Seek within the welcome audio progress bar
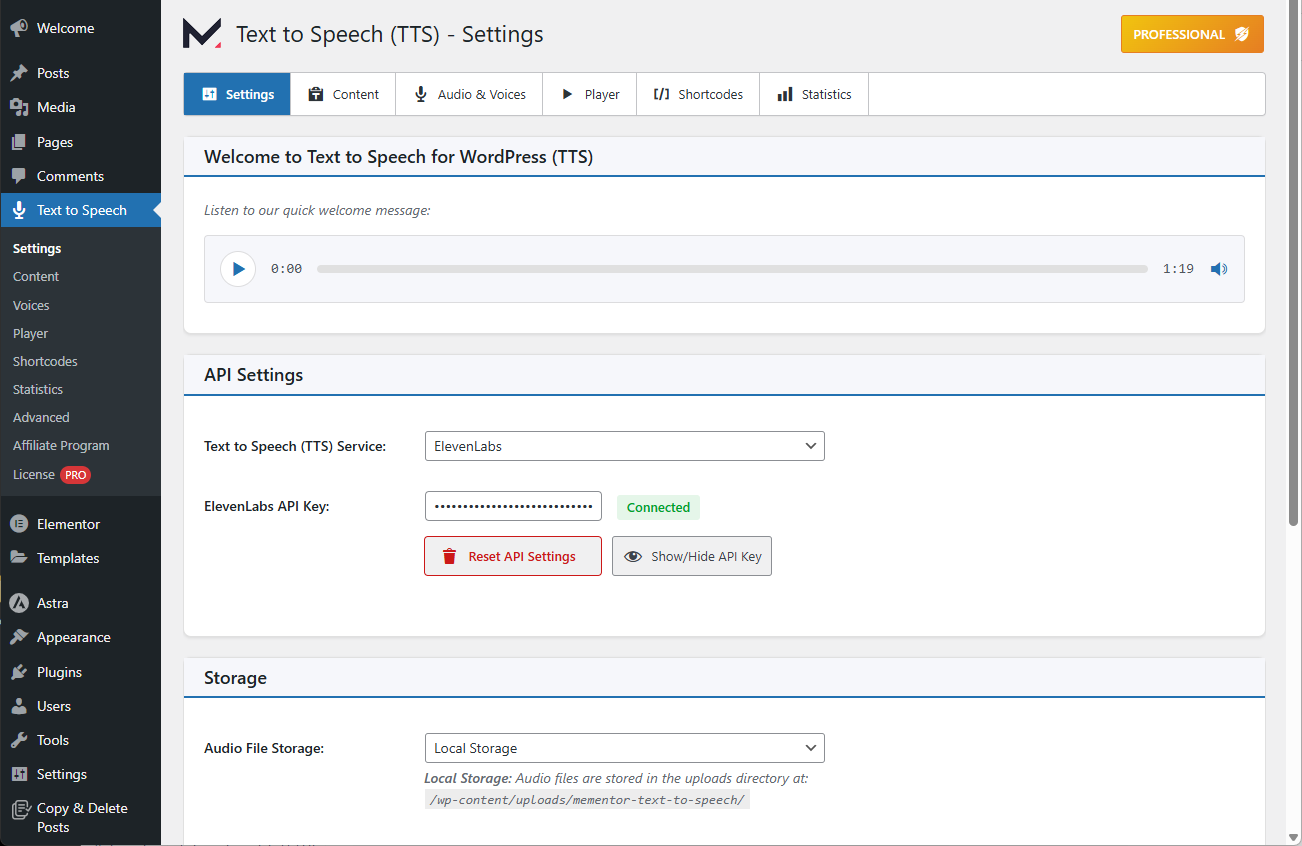The height and width of the screenshot is (846, 1302). click(732, 269)
